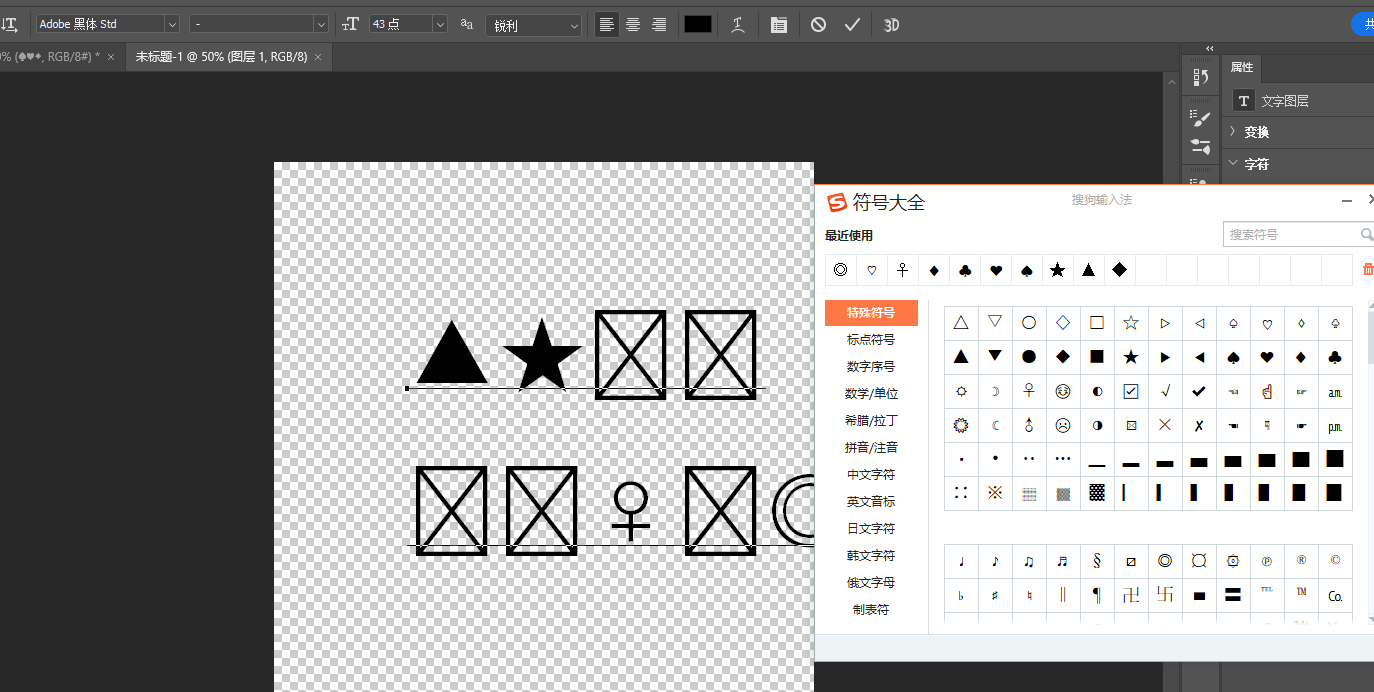Viewport: 1374px width, 692px height.
Task: Open the 锐利 anti-aliasing dropdown
Action: (x=533, y=25)
